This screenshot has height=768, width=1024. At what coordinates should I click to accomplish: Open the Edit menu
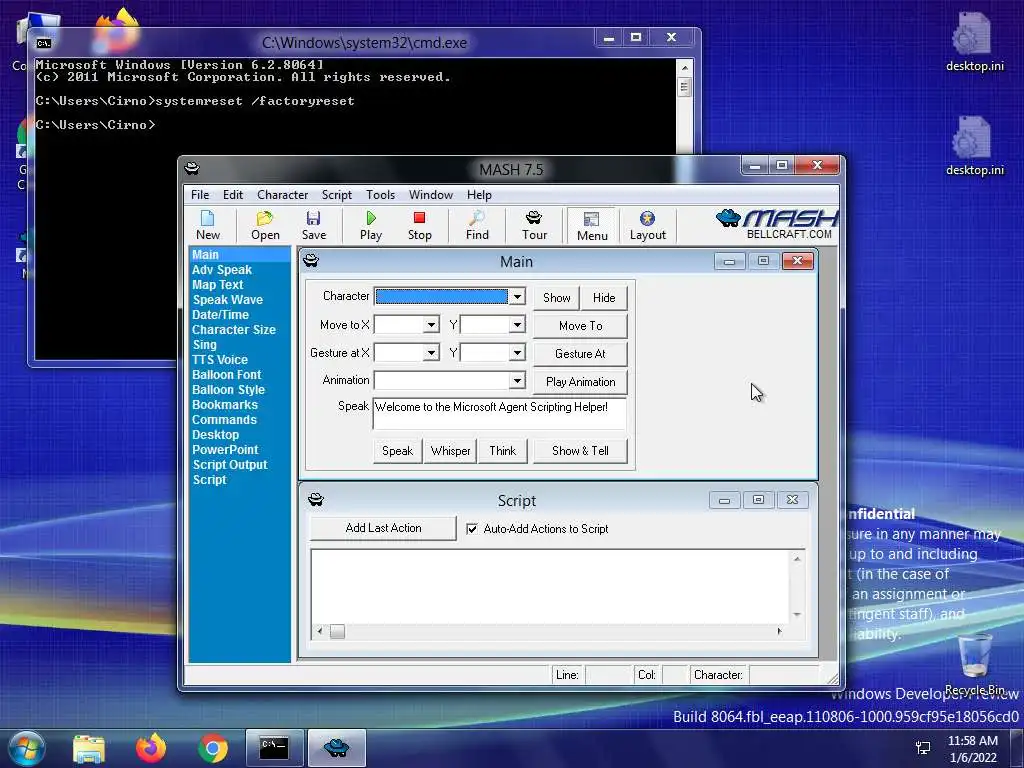click(232, 195)
